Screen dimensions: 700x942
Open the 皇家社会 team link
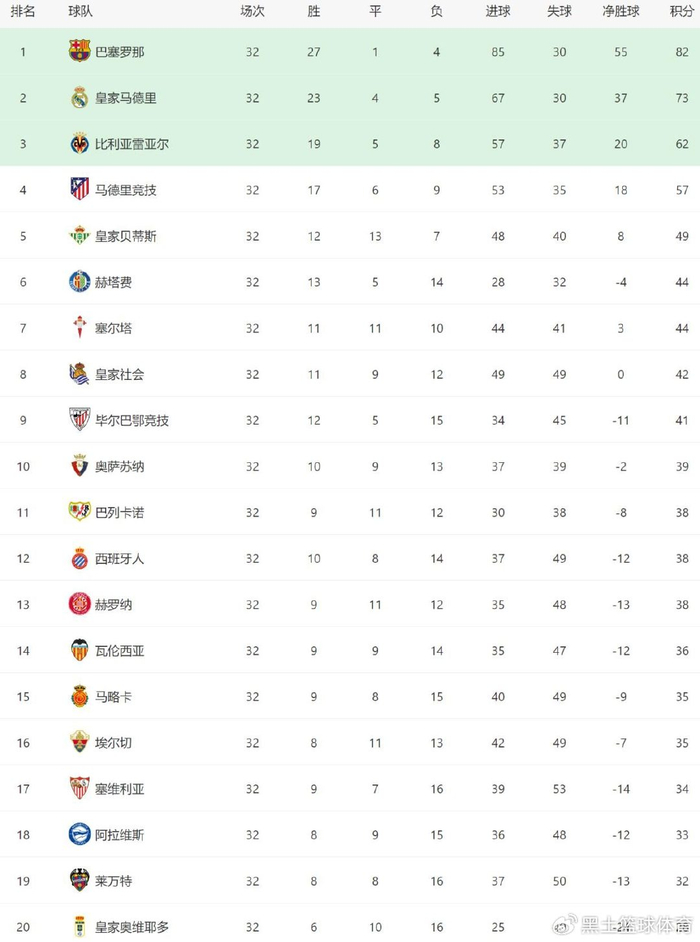click(119, 374)
